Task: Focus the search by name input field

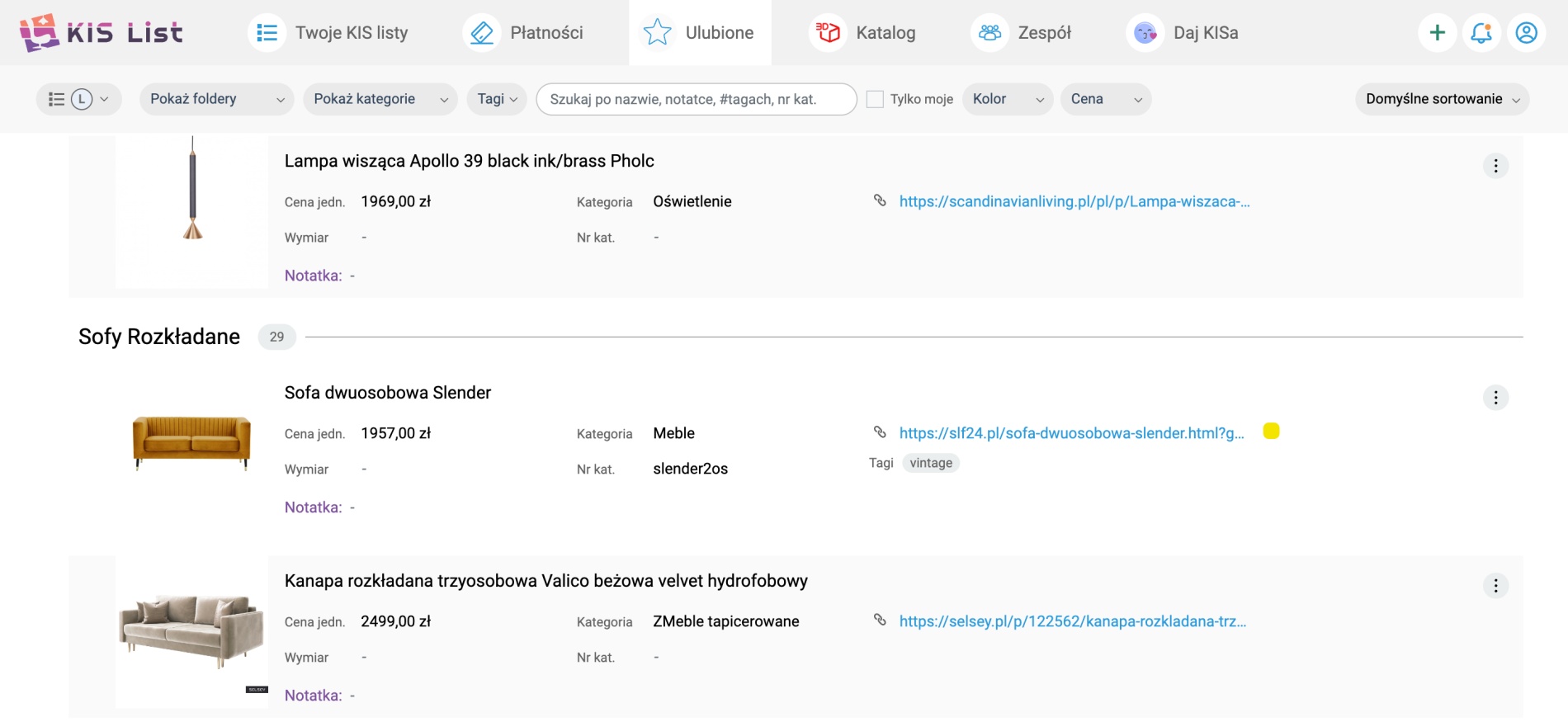Action: pos(696,99)
